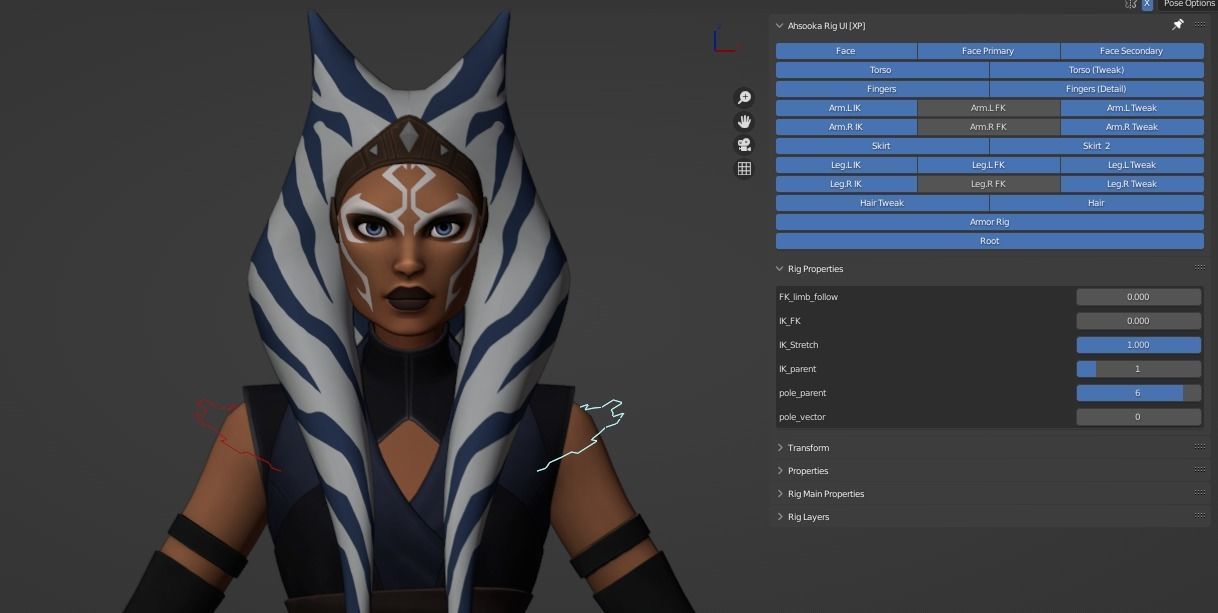Viewport: 1218px width, 613px height.
Task: Enable the Leg.R FK layer
Action: point(988,184)
